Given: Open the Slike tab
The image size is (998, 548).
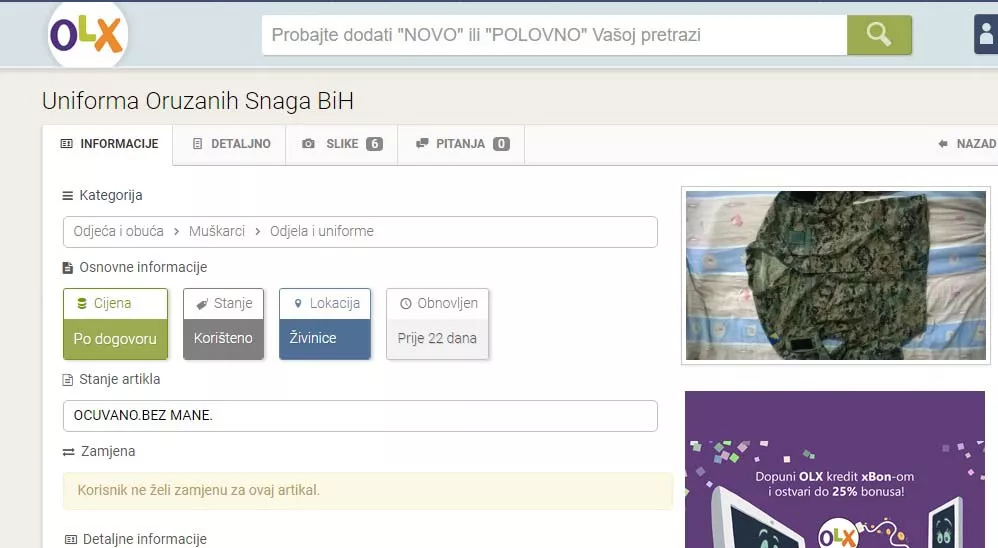Looking at the screenshot, I should tap(342, 144).
